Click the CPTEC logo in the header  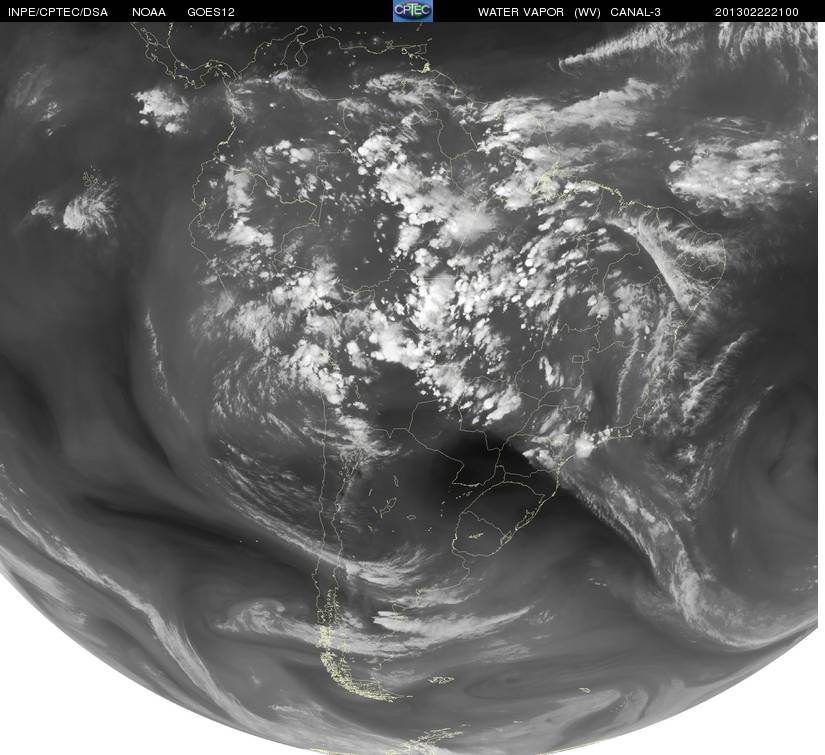tap(413, 11)
